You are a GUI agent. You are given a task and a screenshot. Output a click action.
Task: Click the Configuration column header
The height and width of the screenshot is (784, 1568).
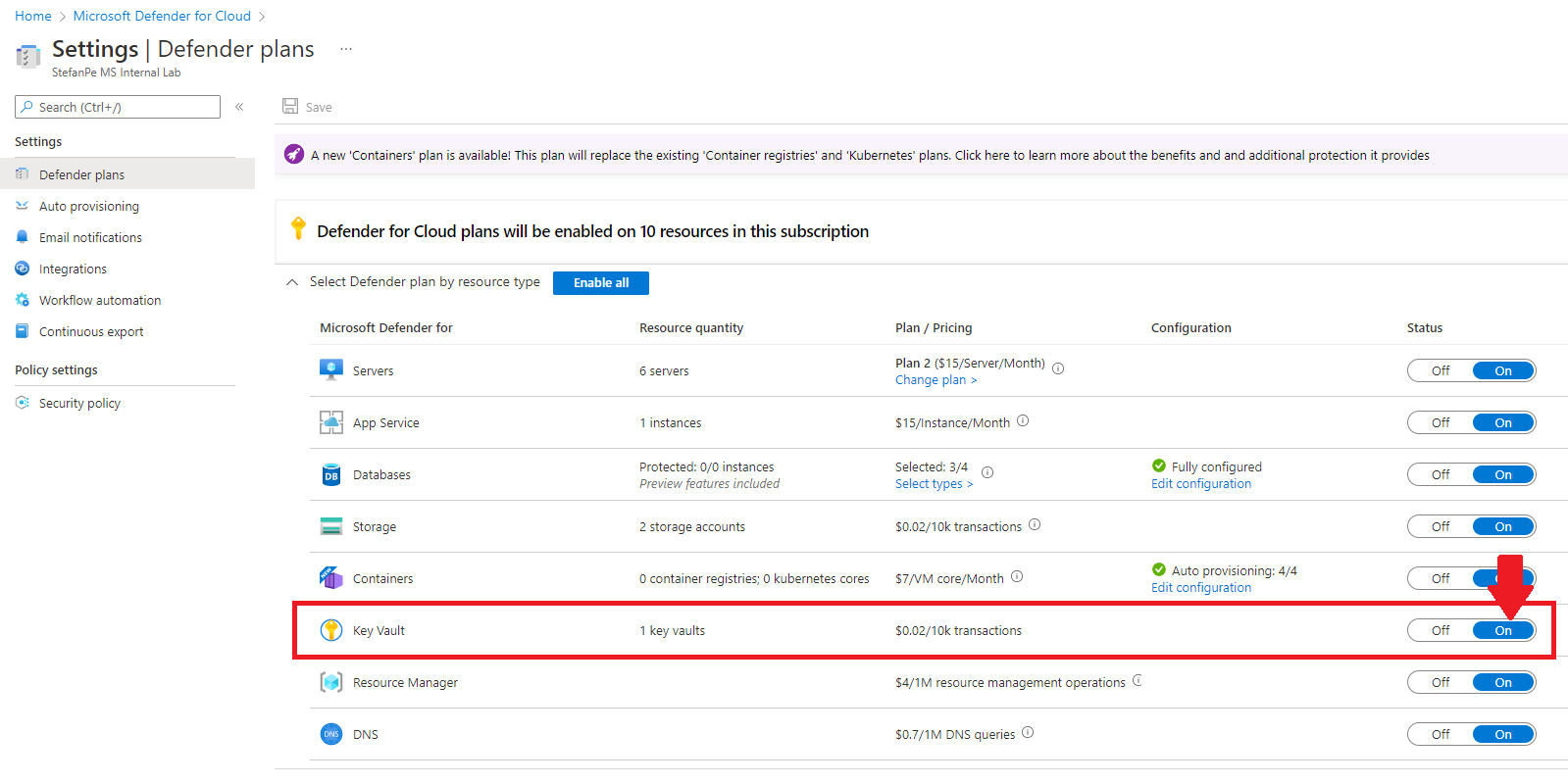(1191, 328)
